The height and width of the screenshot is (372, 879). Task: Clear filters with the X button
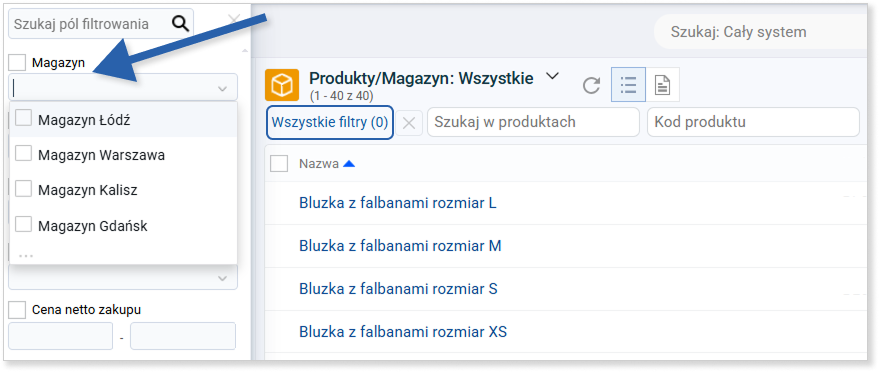(x=409, y=123)
